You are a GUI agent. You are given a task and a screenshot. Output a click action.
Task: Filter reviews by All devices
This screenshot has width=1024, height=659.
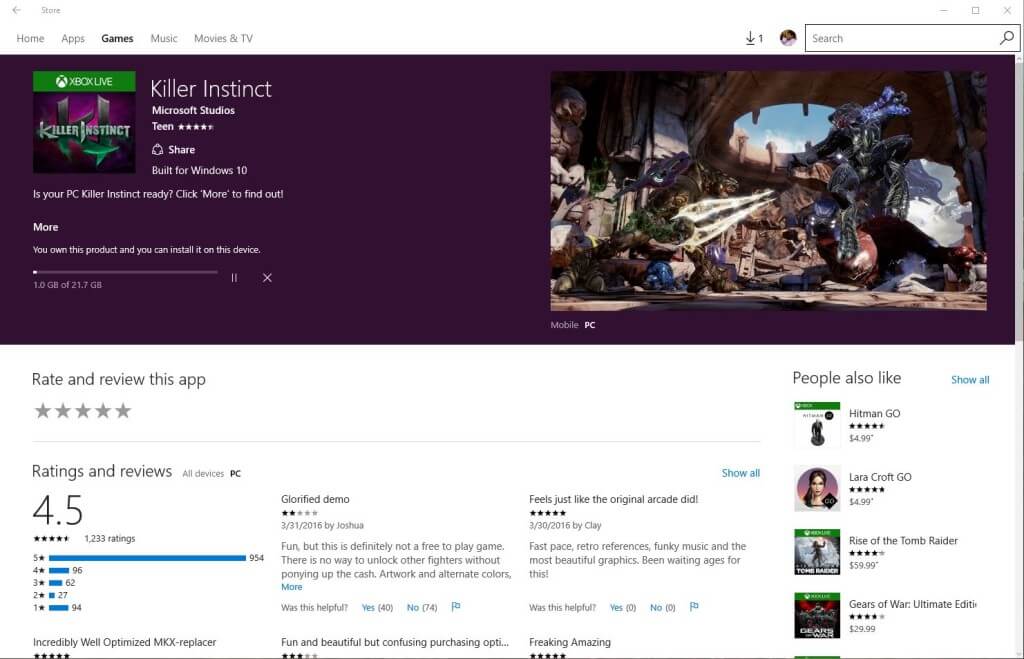coord(203,474)
